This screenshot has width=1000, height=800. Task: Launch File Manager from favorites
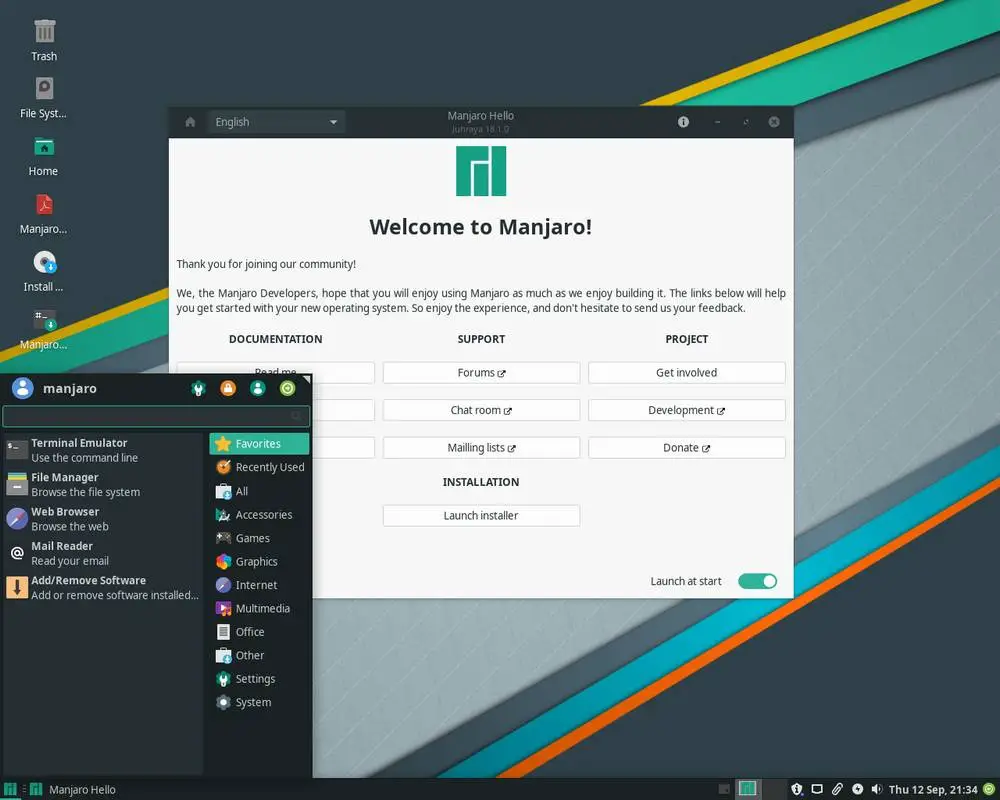click(x=102, y=484)
